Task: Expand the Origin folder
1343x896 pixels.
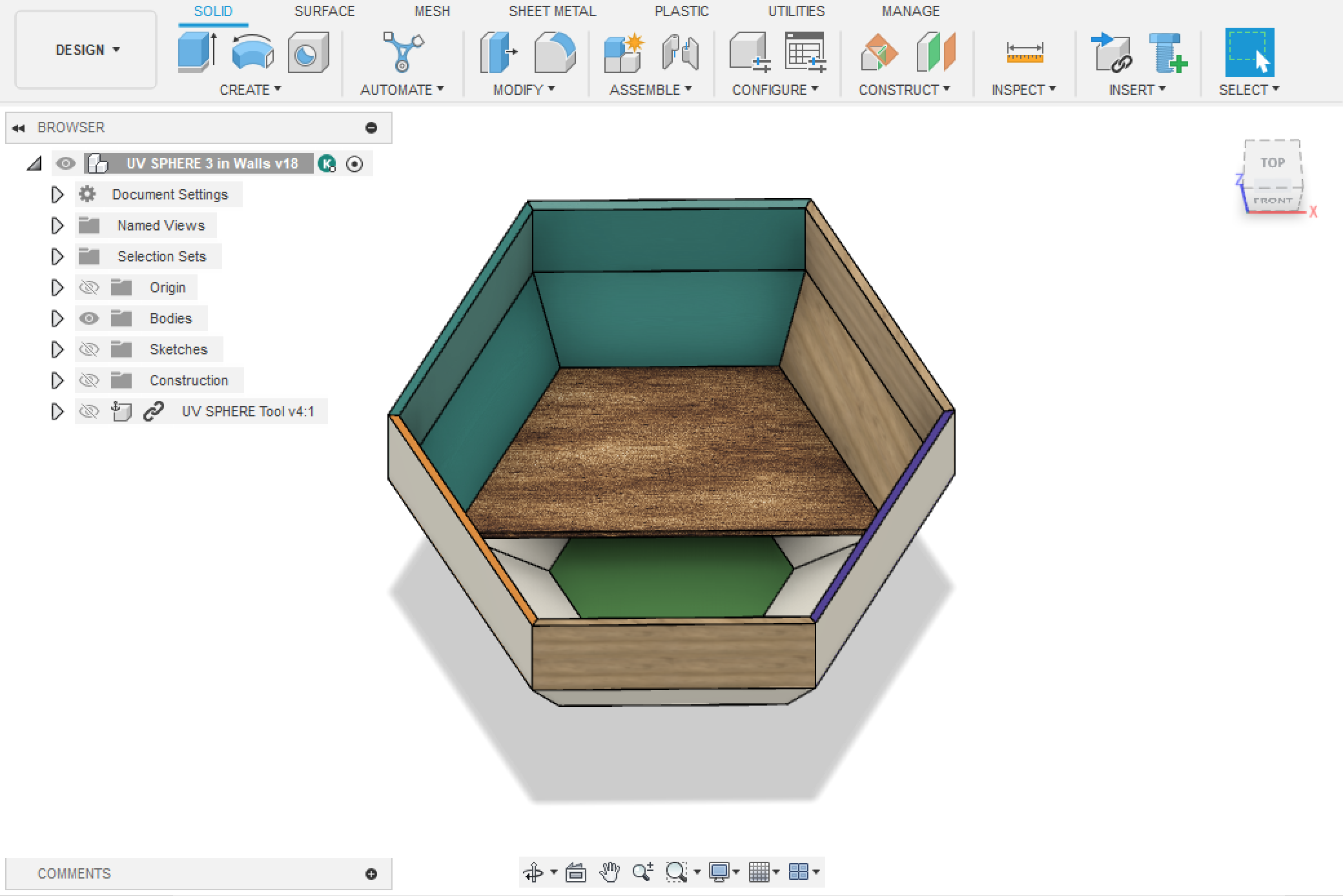Action: [57, 287]
